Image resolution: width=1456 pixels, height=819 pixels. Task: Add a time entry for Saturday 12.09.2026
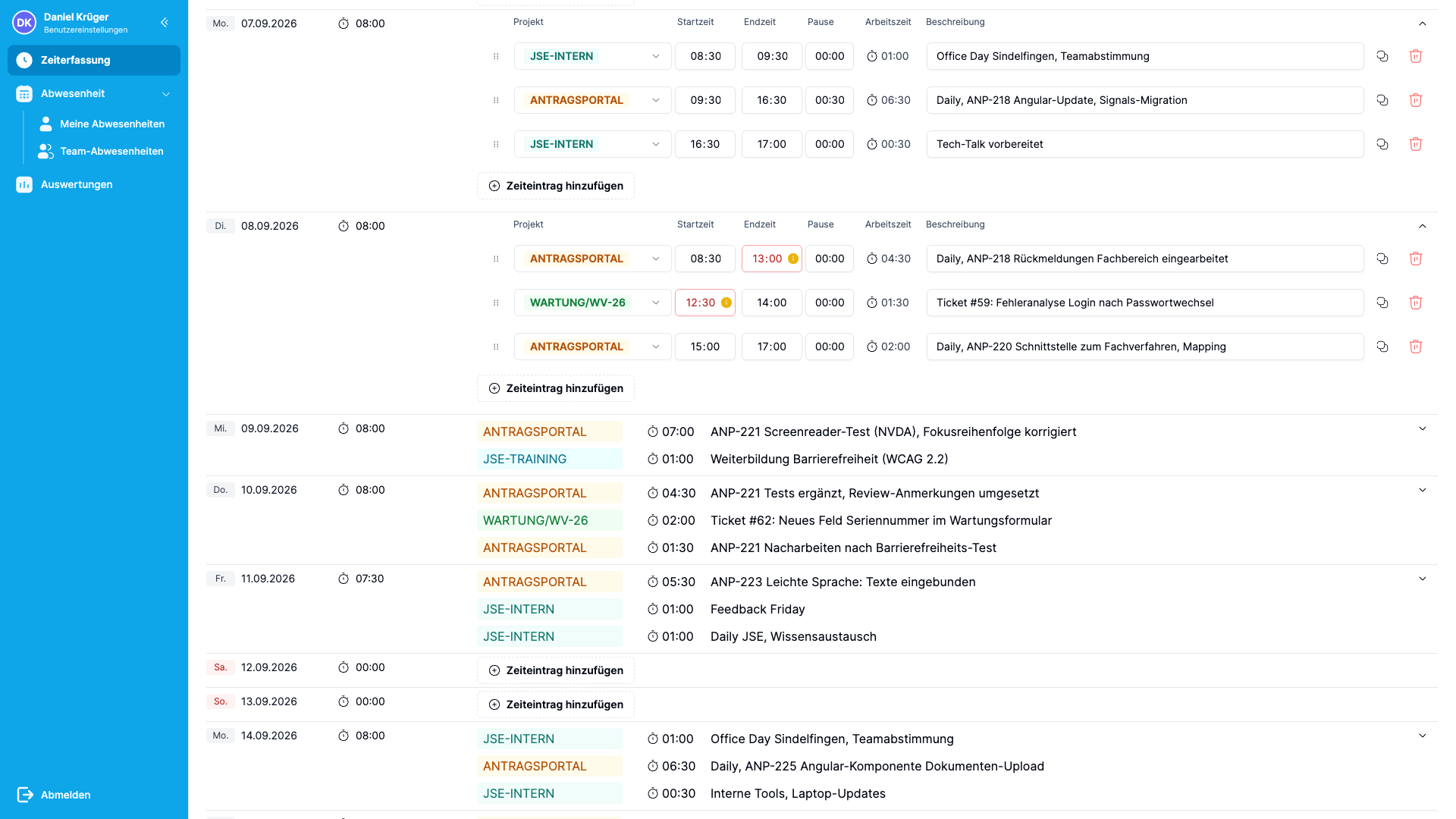556,670
